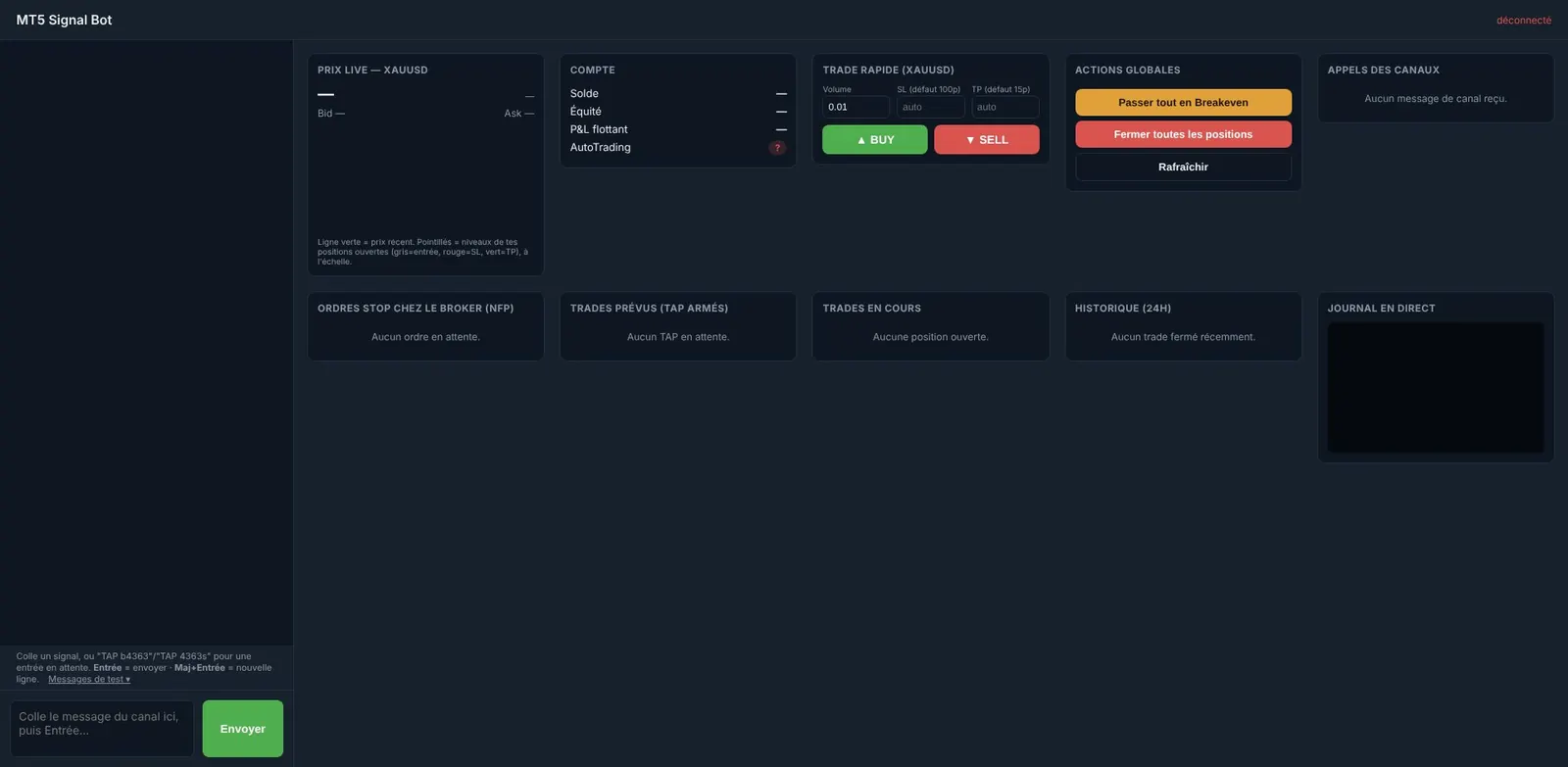Screen dimensions: 1568x767
Task: Click the HISTORIQUE (24H) heading
Action: [1123, 309]
